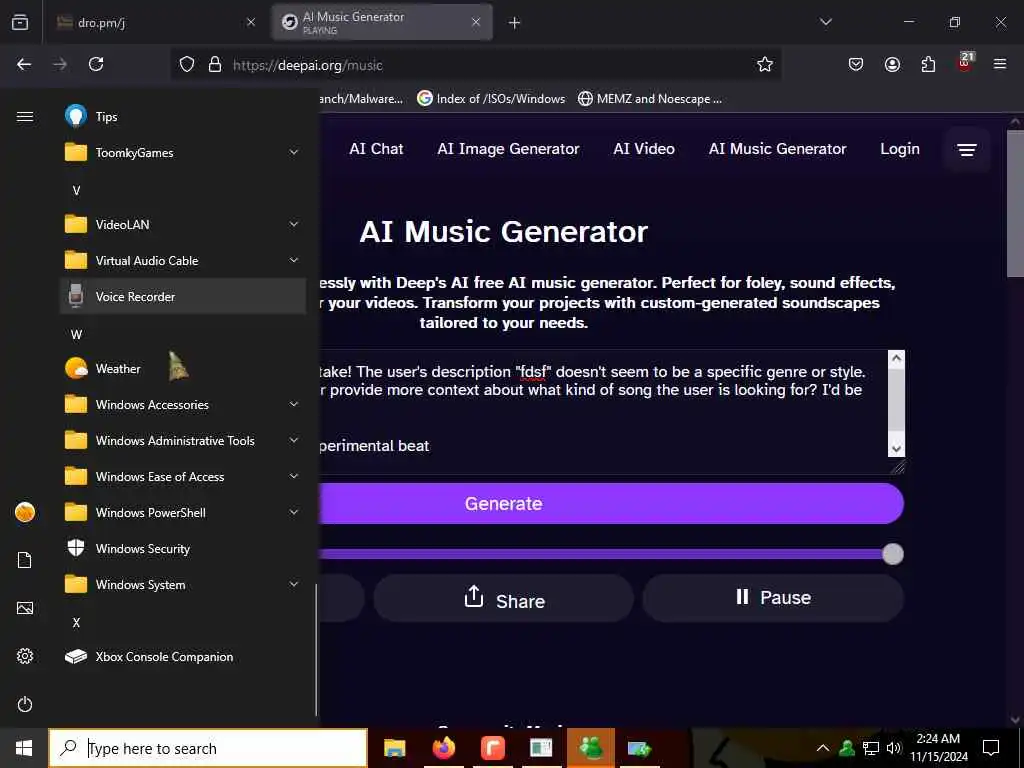Click the Windows Start button
Screen dimensions: 1024x768
tap(24, 748)
